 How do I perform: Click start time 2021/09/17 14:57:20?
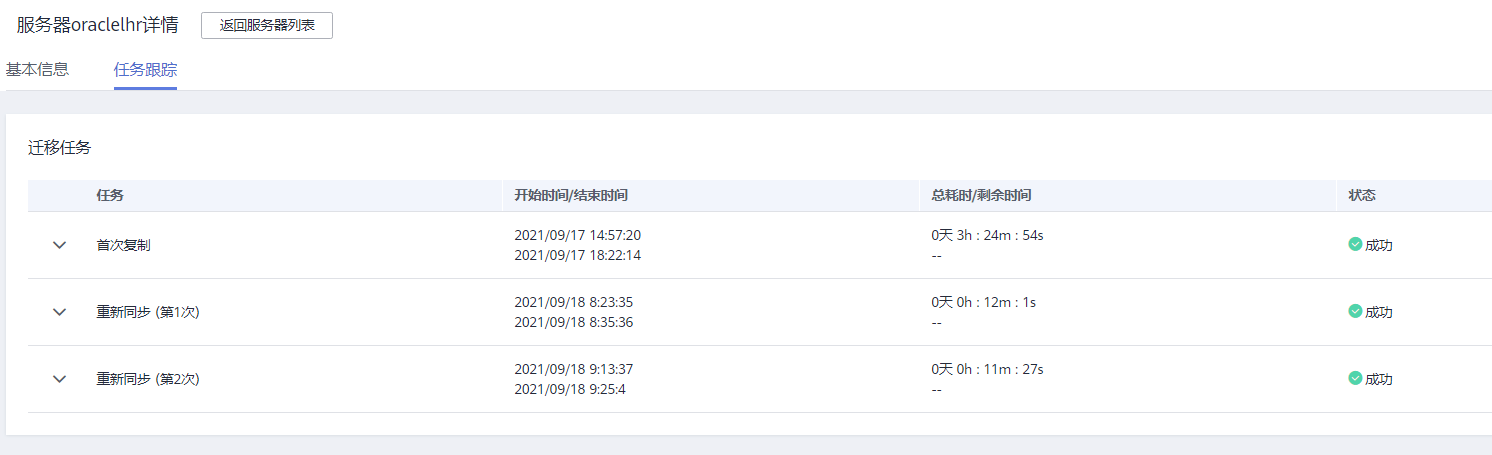578,235
